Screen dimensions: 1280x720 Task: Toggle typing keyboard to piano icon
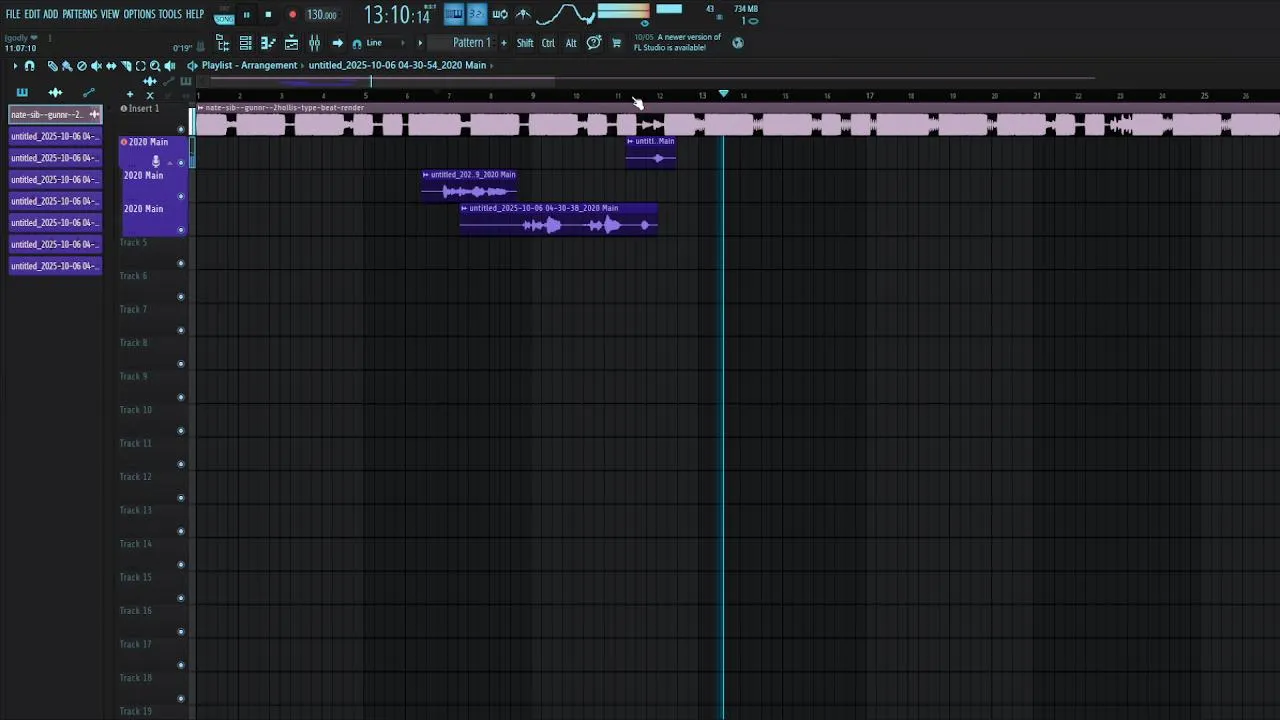(453, 14)
